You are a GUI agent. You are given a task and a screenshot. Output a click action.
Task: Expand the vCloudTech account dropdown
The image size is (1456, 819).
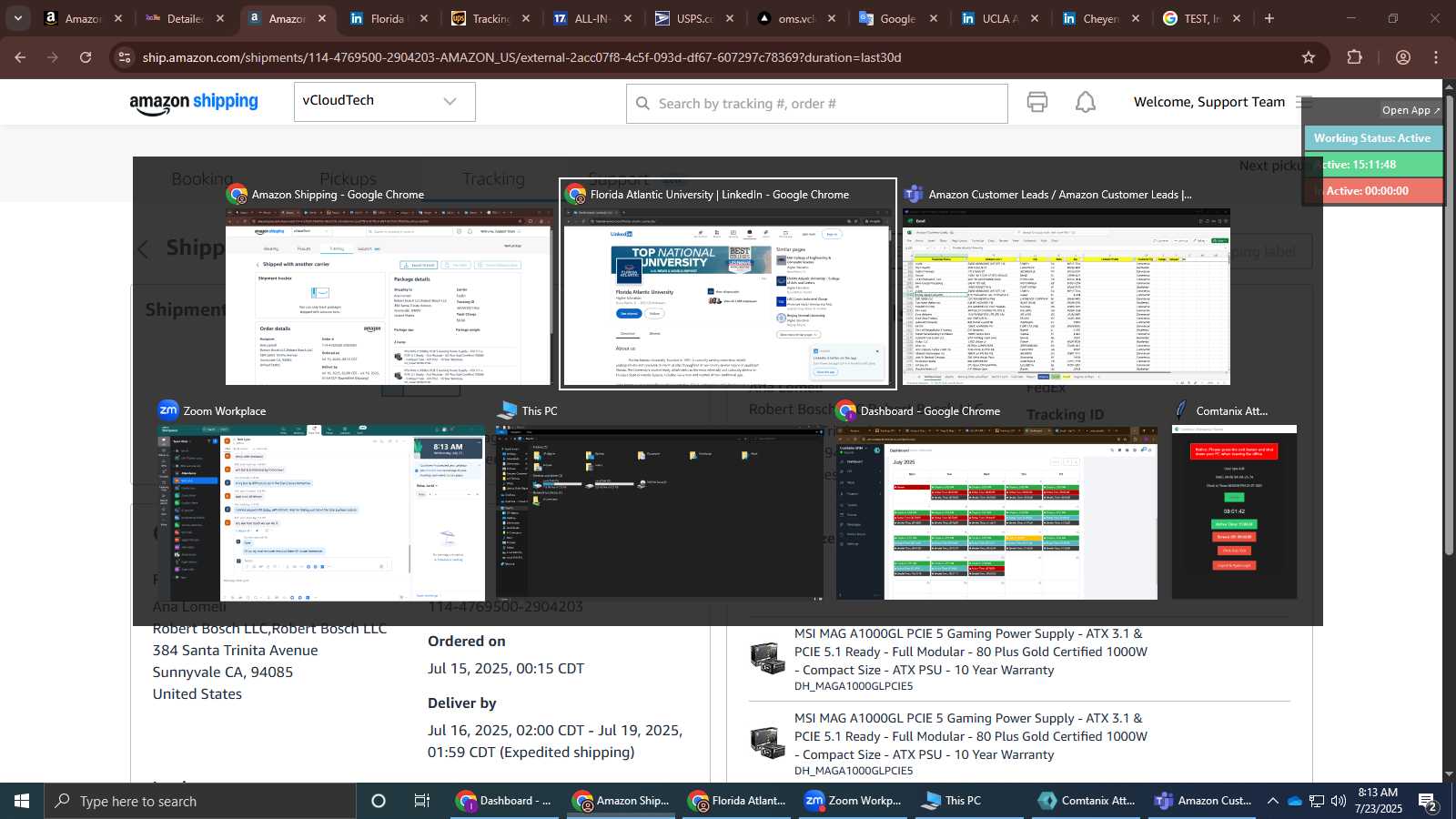[x=385, y=101]
